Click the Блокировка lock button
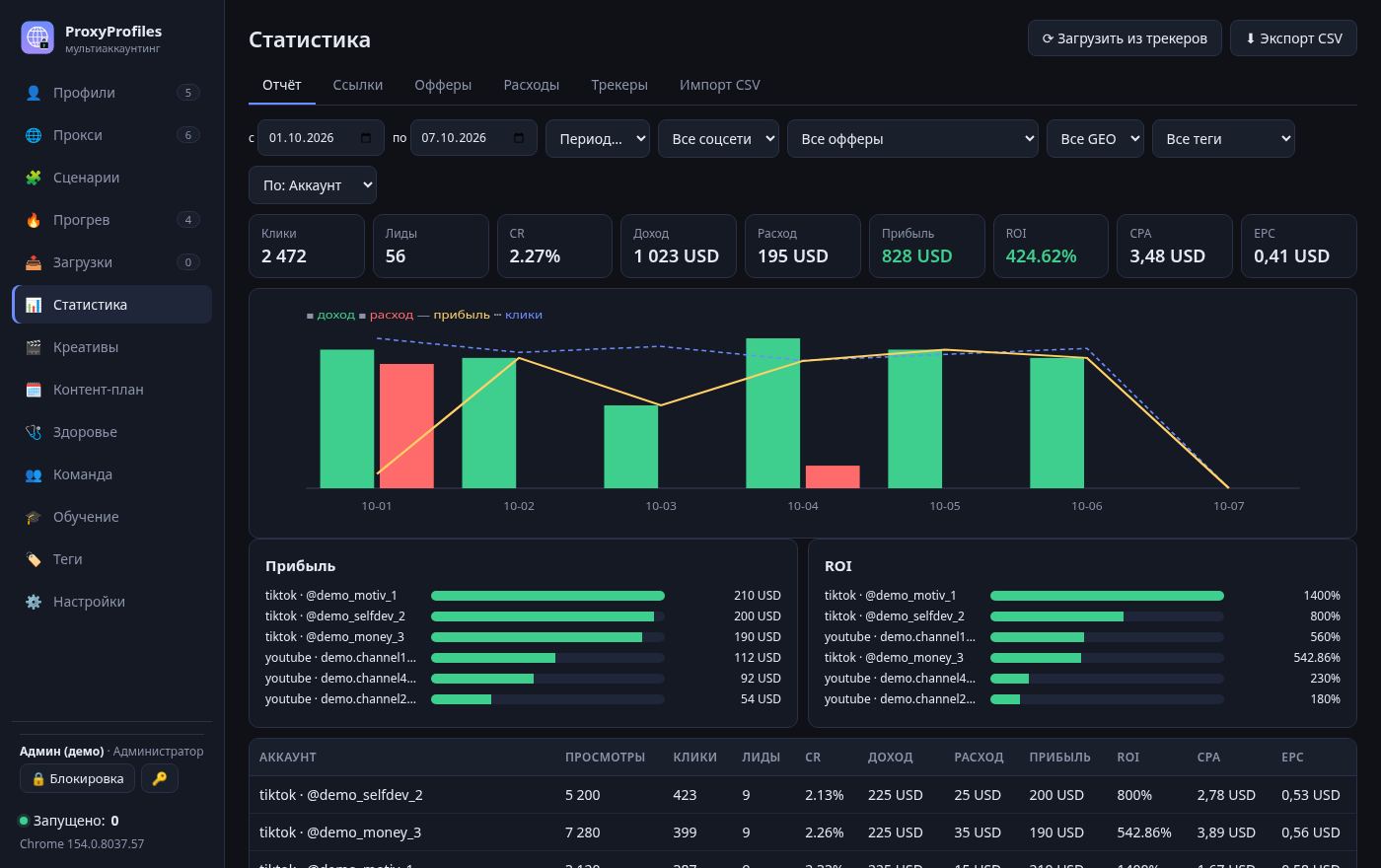 [78, 778]
